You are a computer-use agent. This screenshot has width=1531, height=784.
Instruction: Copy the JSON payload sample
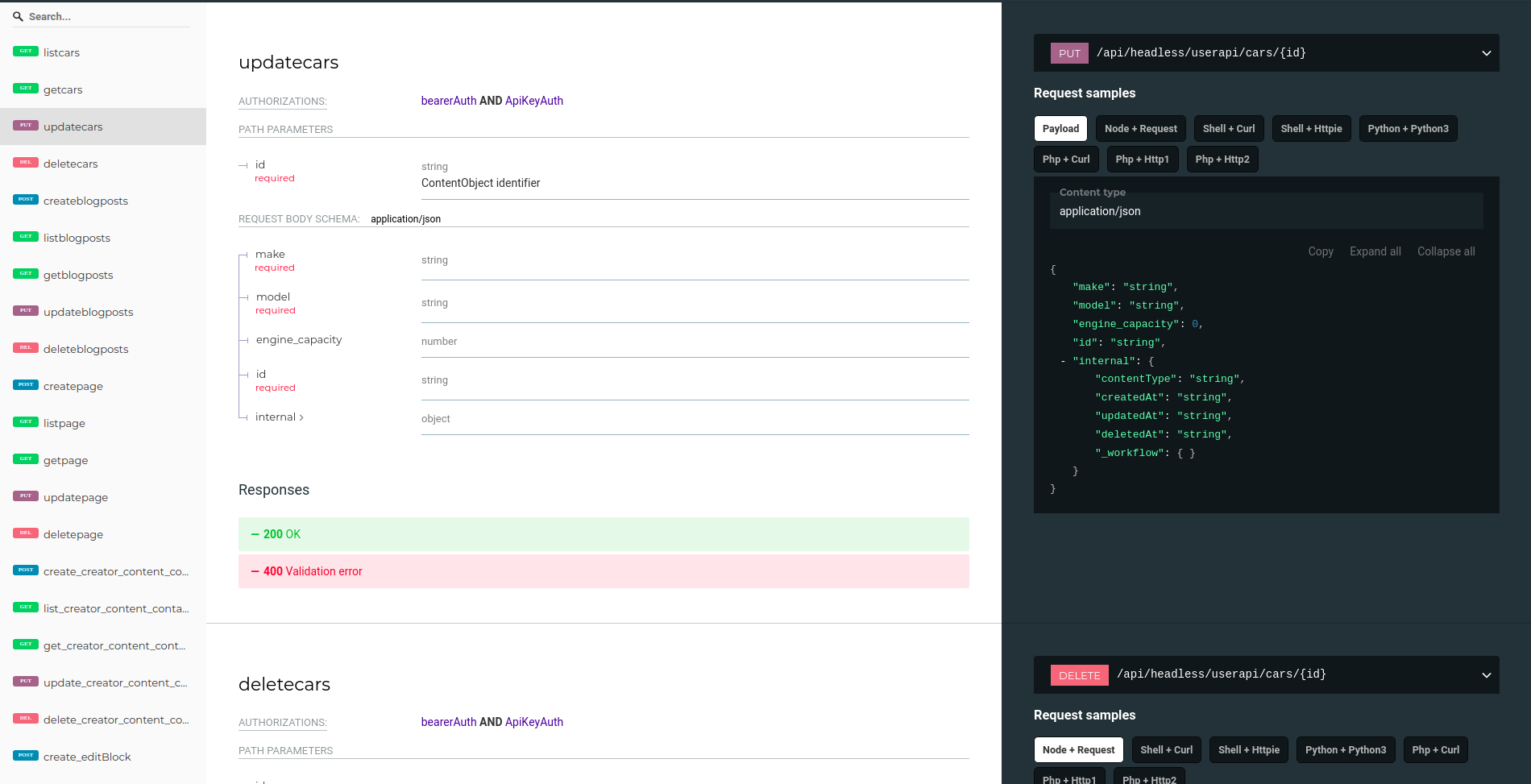click(1320, 251)
